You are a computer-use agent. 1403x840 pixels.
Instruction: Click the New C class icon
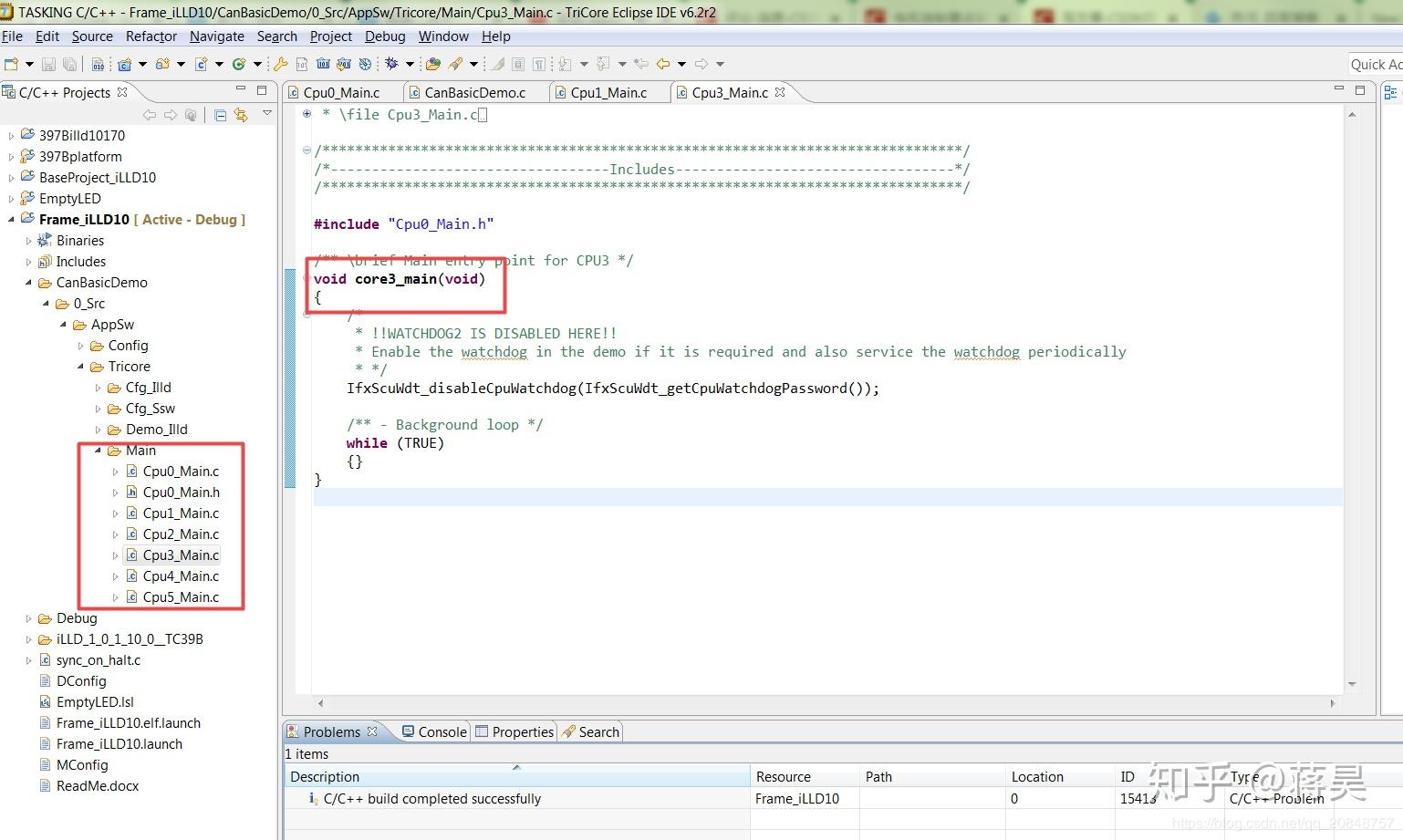[x=201, y=64]
